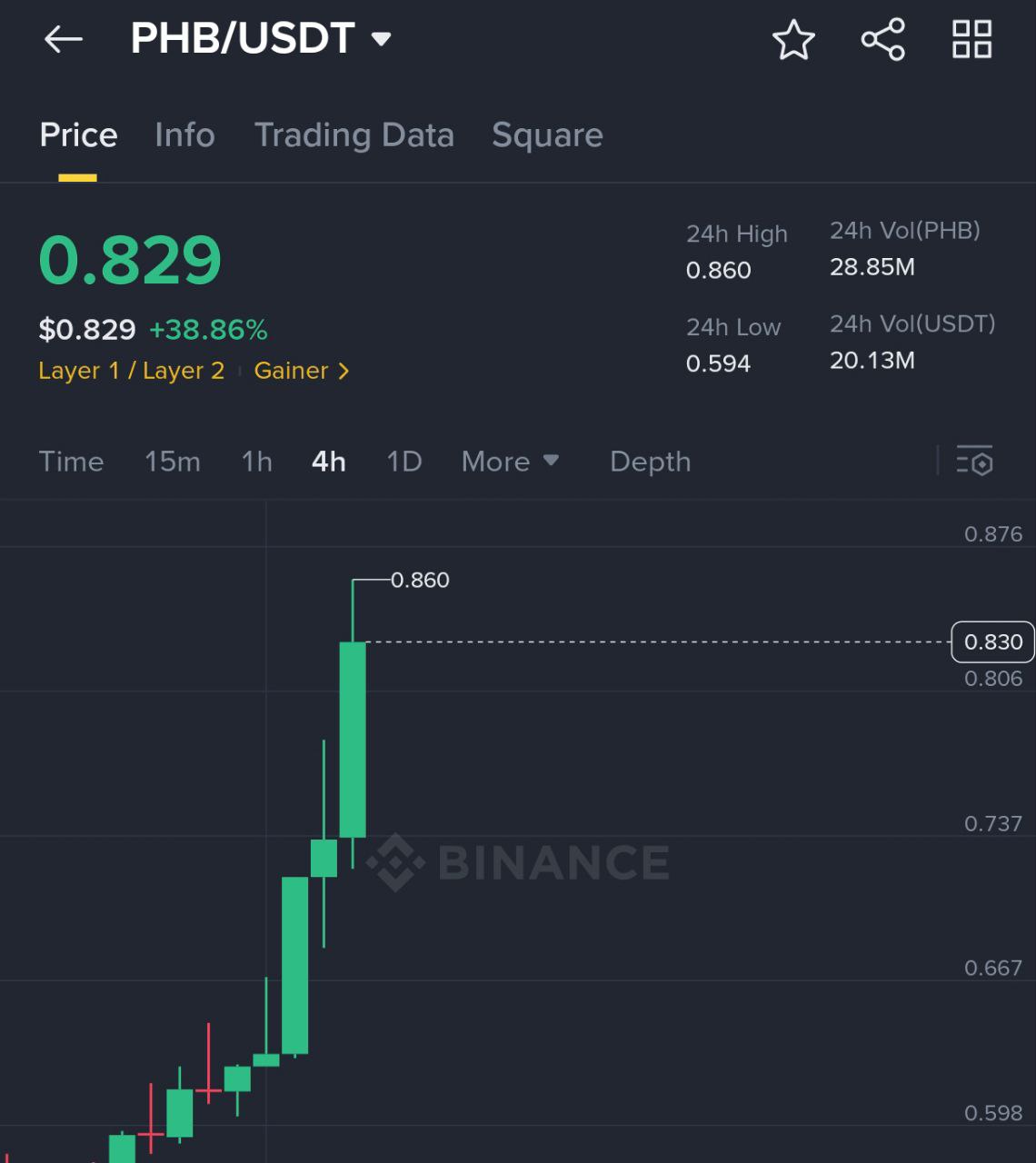Image resolution: width=1036 pixels, height=1163 pixels.
Task: Tap the 24h Low label
Action: pyautogui.click(x=733, y=327)
